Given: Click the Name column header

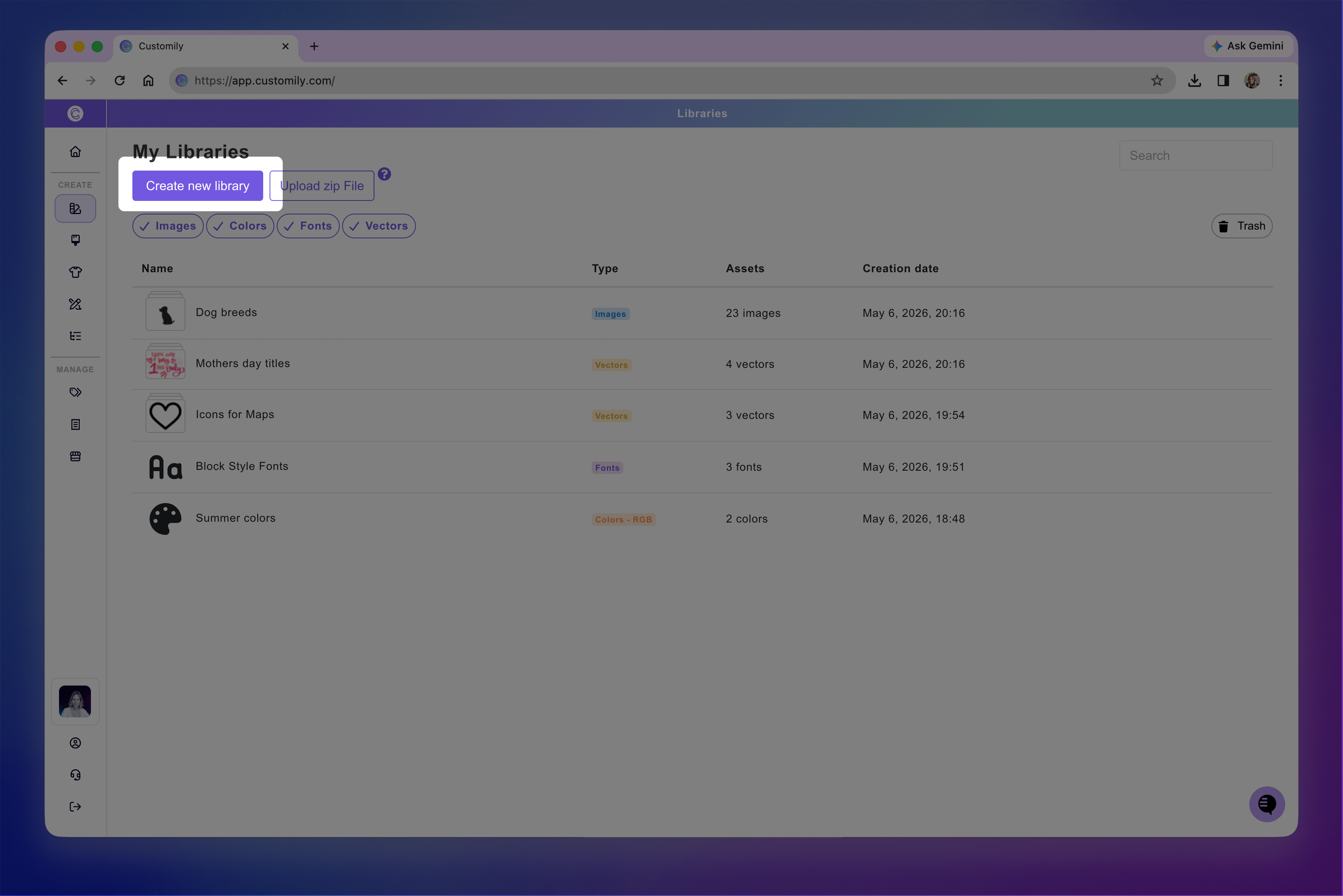Looking at the screenshot, I should pos(157,269).
